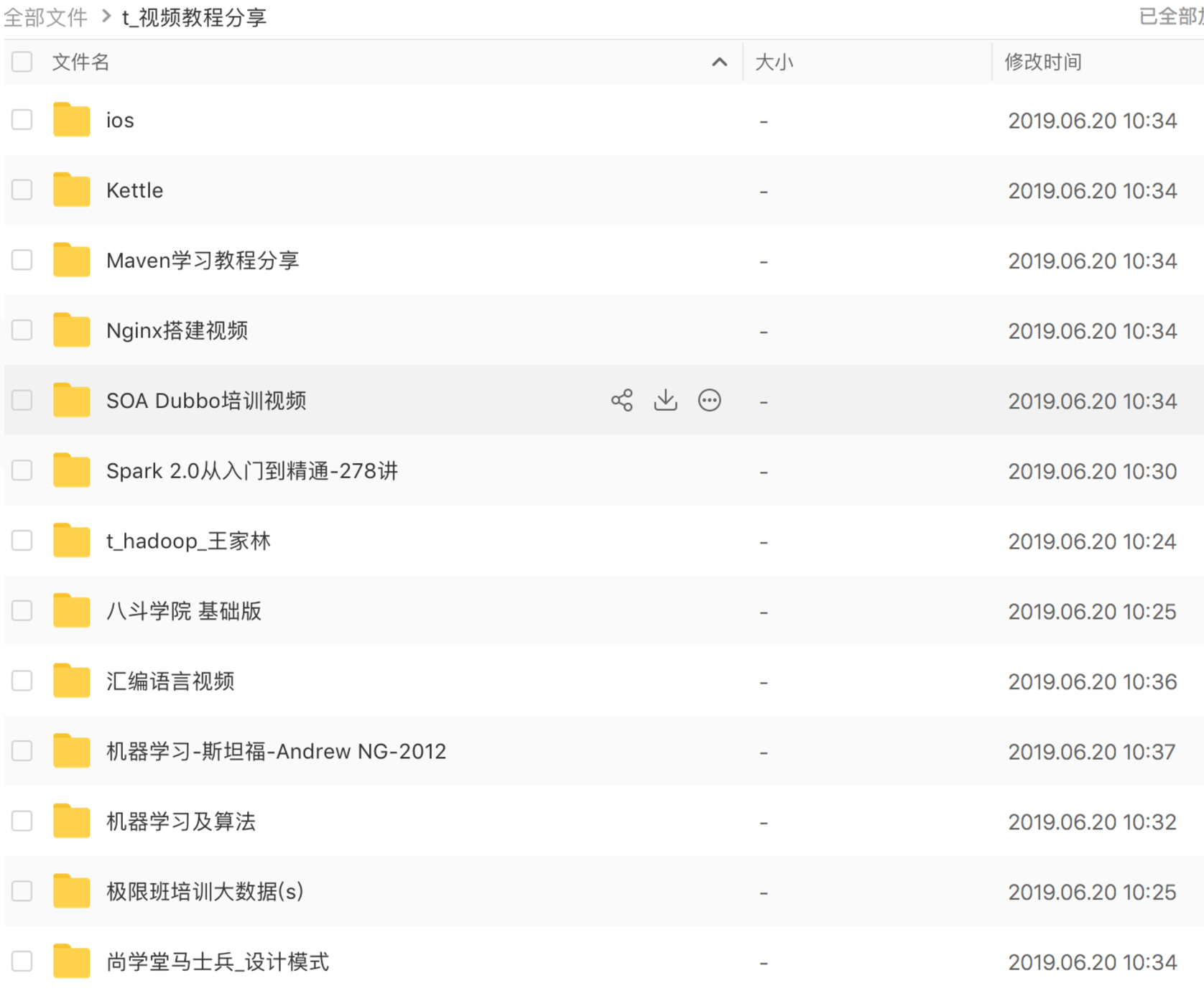This screenshot has width=1204, height=1001.
Task: Open t_hadoop_王家林 folder name
Action: 188,541
